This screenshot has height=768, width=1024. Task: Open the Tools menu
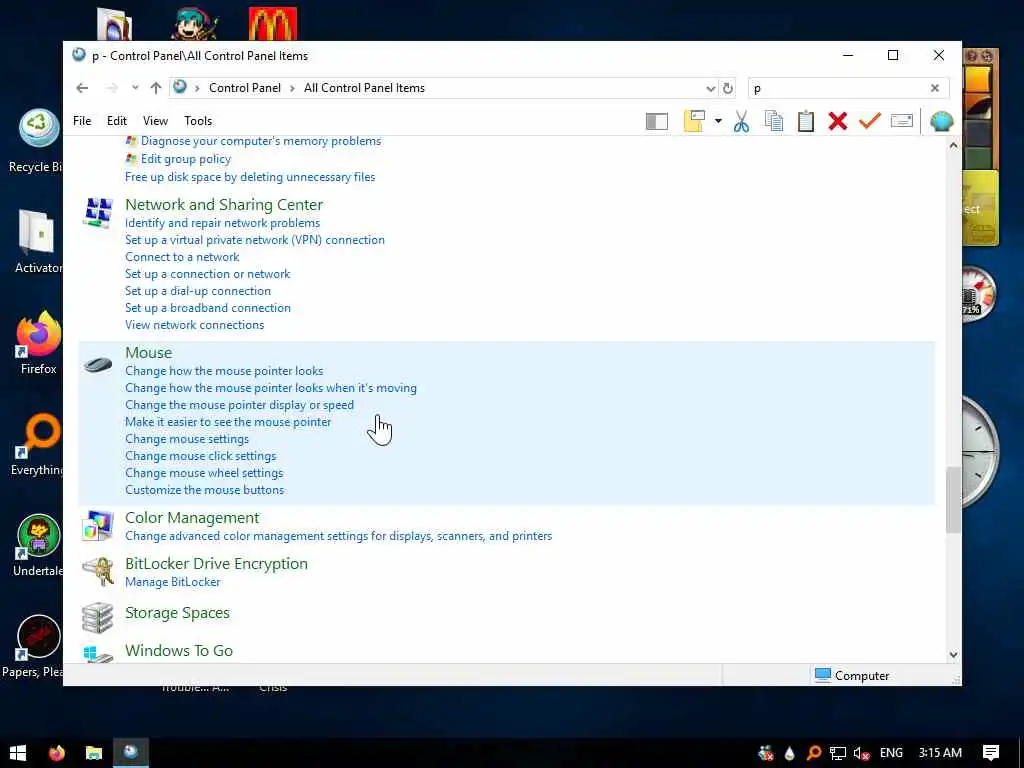pos(198,121)
